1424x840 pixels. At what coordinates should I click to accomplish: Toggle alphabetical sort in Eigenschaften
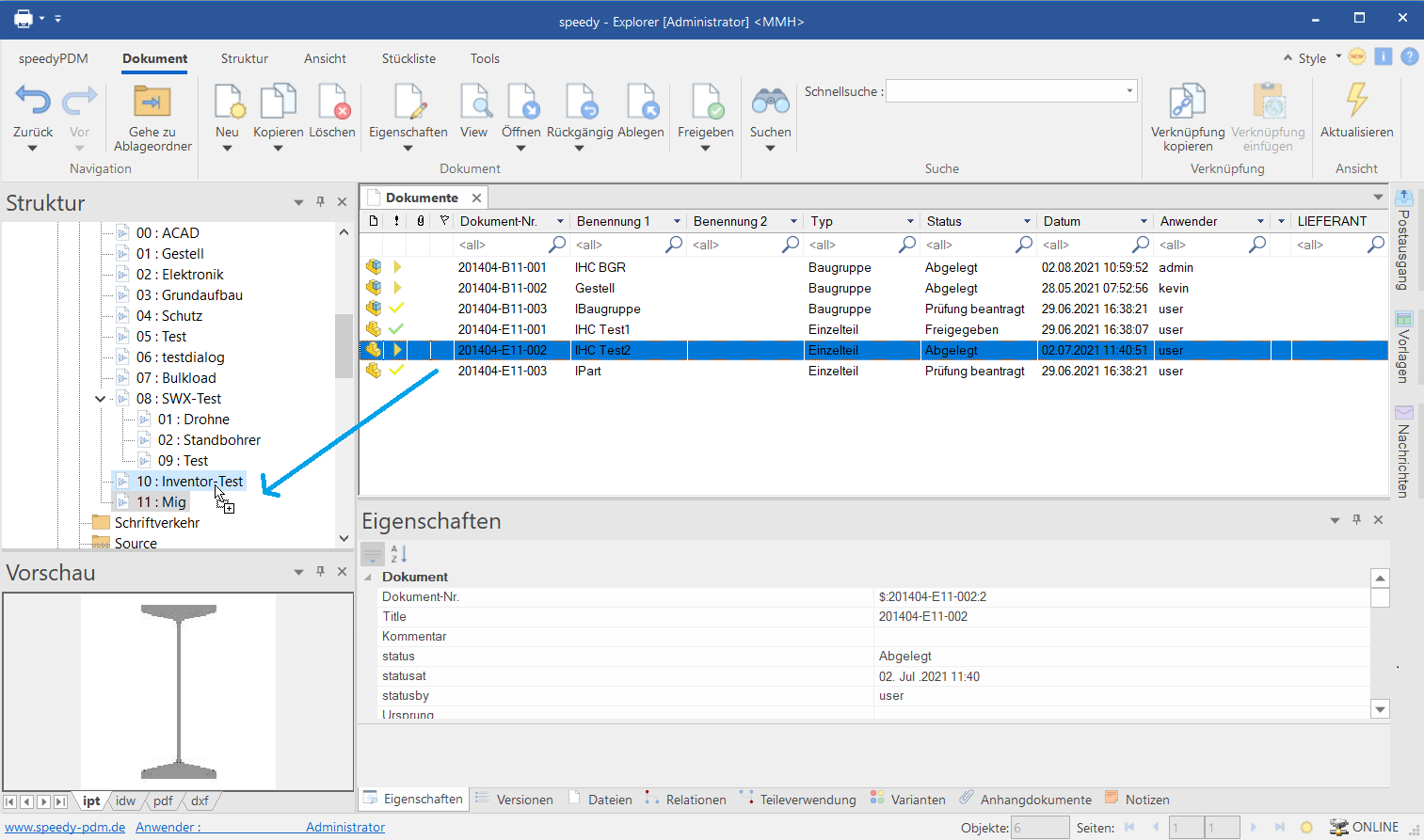(x=399, y=554)
